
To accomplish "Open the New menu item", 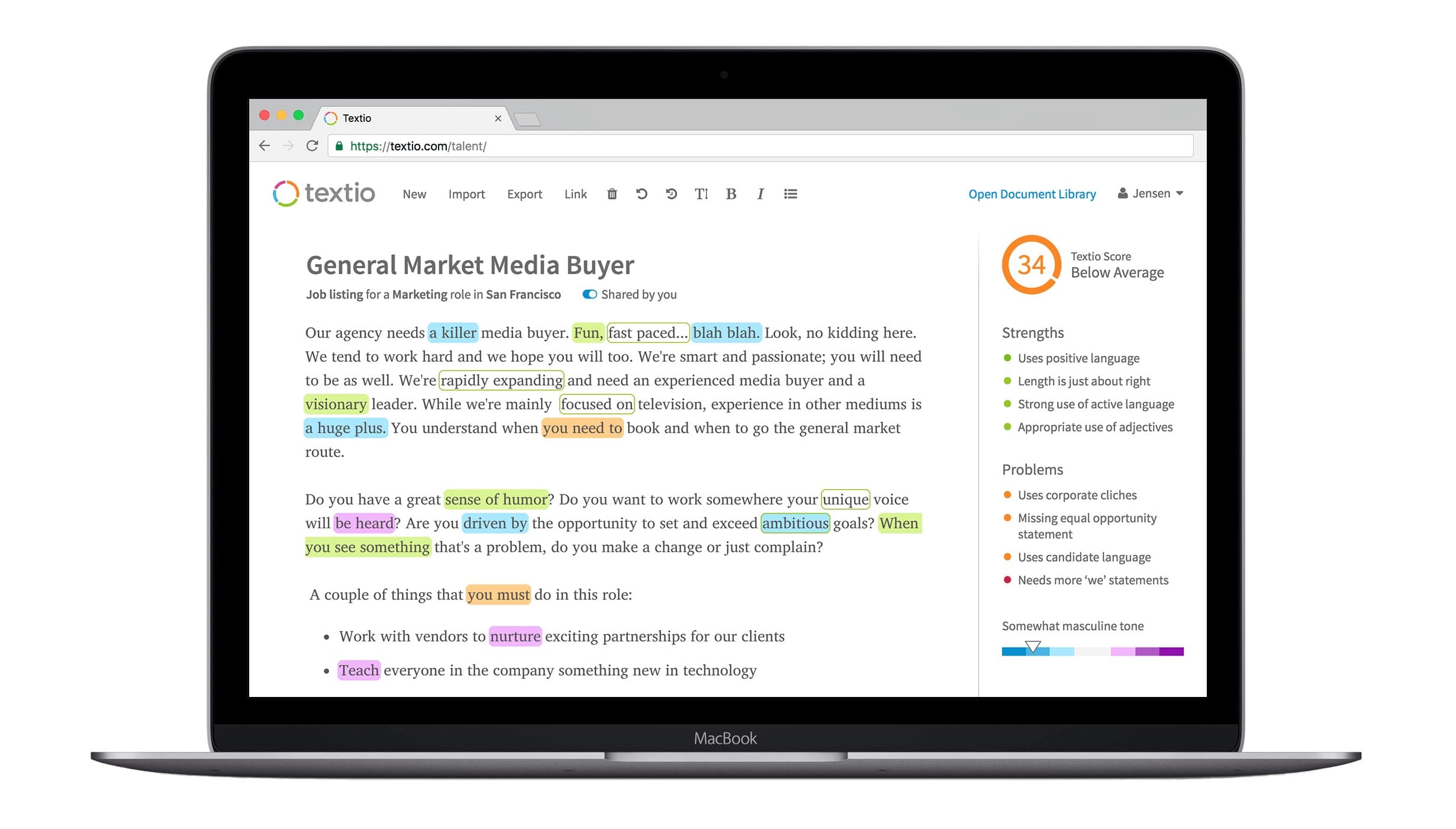I will point(414,194).
